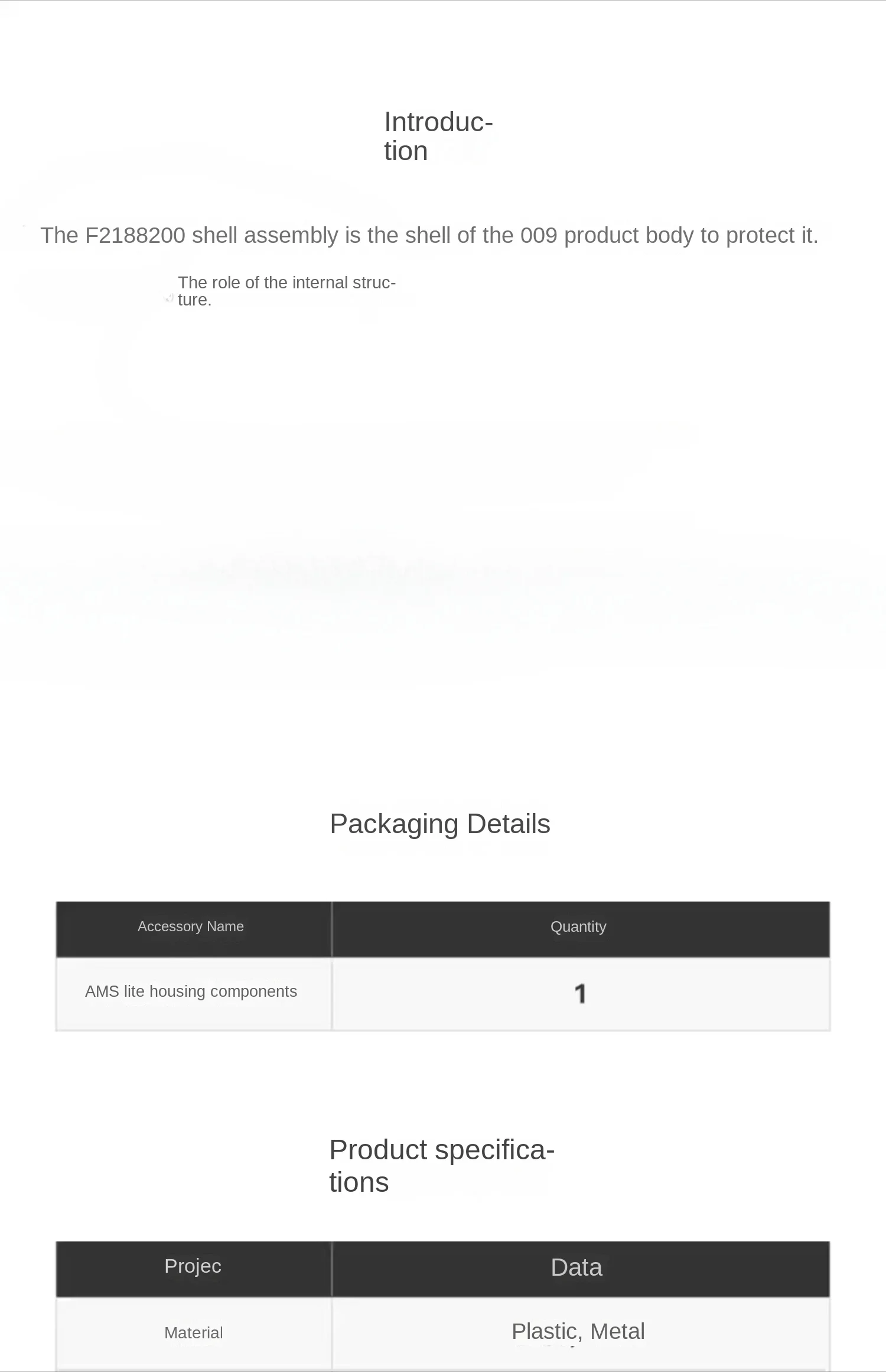This screenshot has width=886, height=1372.
Task: Click the words protect it in the description
Action: (x=772, y=236)
